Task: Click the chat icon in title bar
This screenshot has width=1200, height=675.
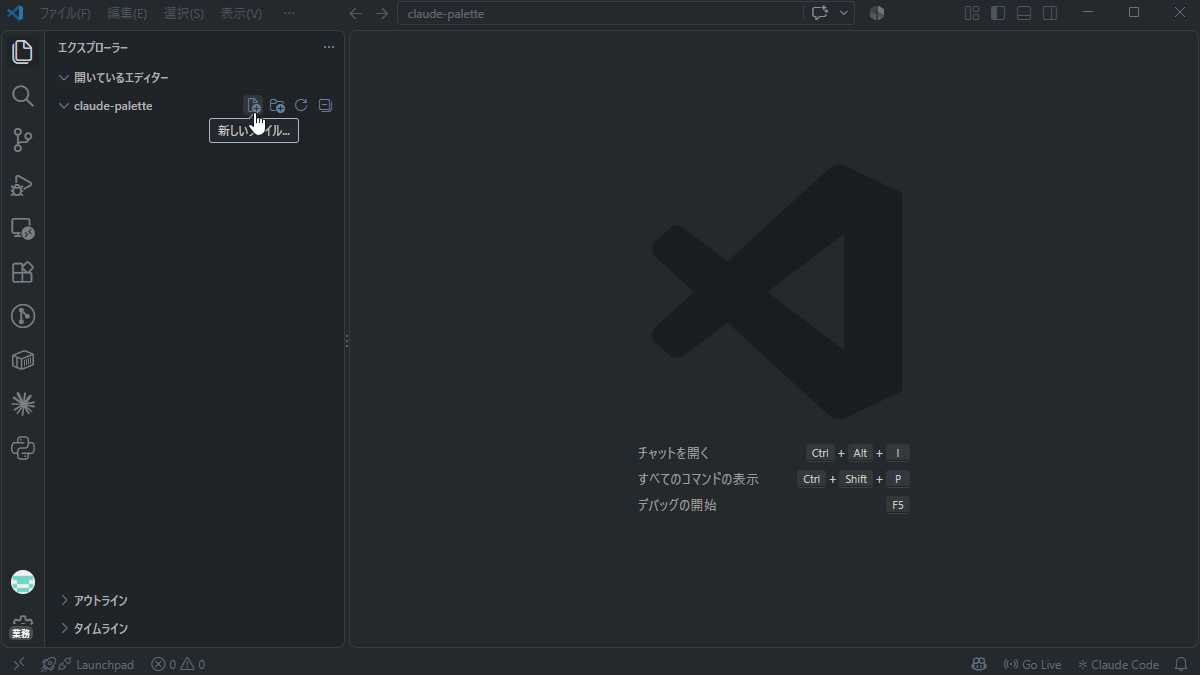Action: tap(820, 13)
